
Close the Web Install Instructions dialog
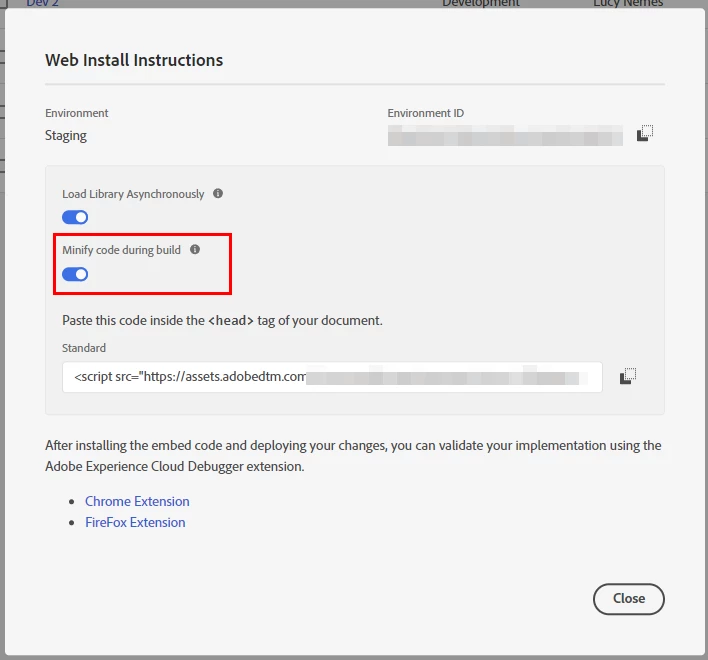629,599
